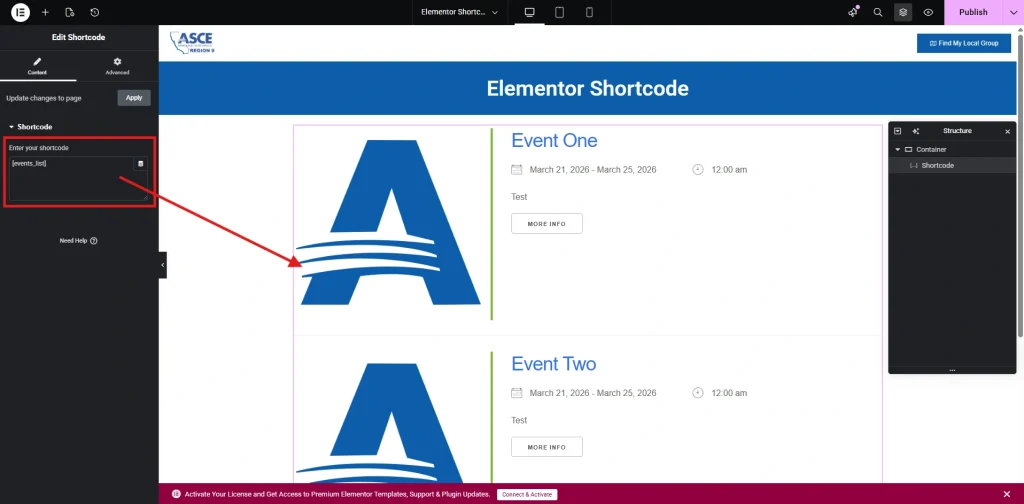Switch to the Advanced tab
The width and height of the screenshot is (1024, 504).
117,66
